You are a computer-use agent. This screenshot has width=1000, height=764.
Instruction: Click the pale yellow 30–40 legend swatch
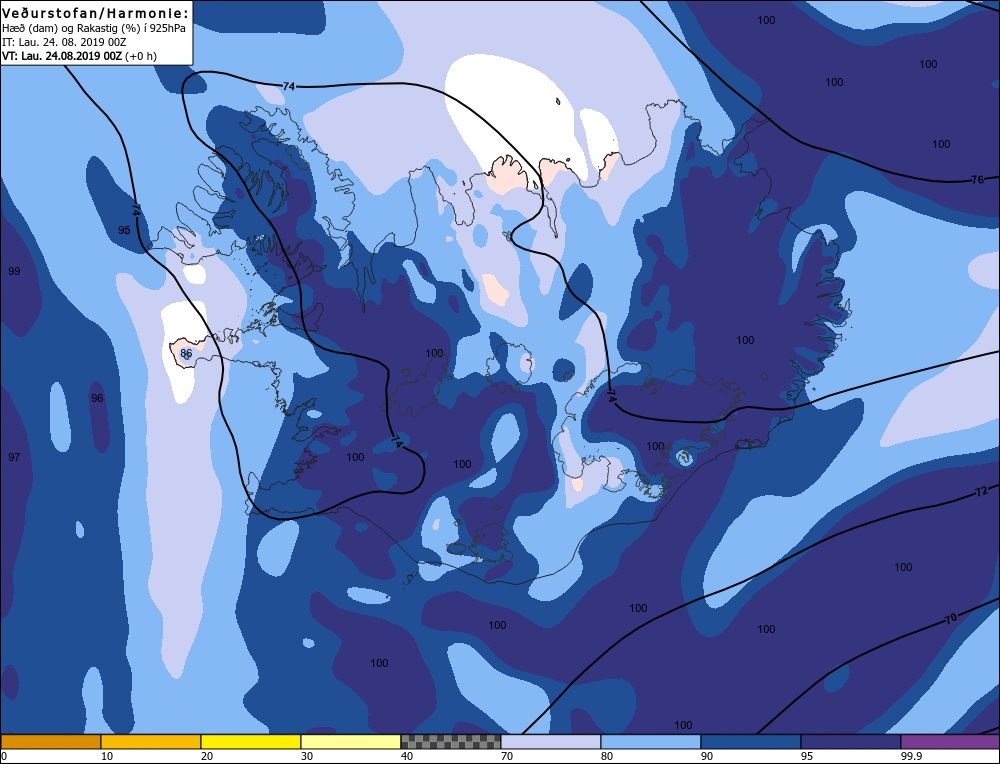tap(351, 742)
